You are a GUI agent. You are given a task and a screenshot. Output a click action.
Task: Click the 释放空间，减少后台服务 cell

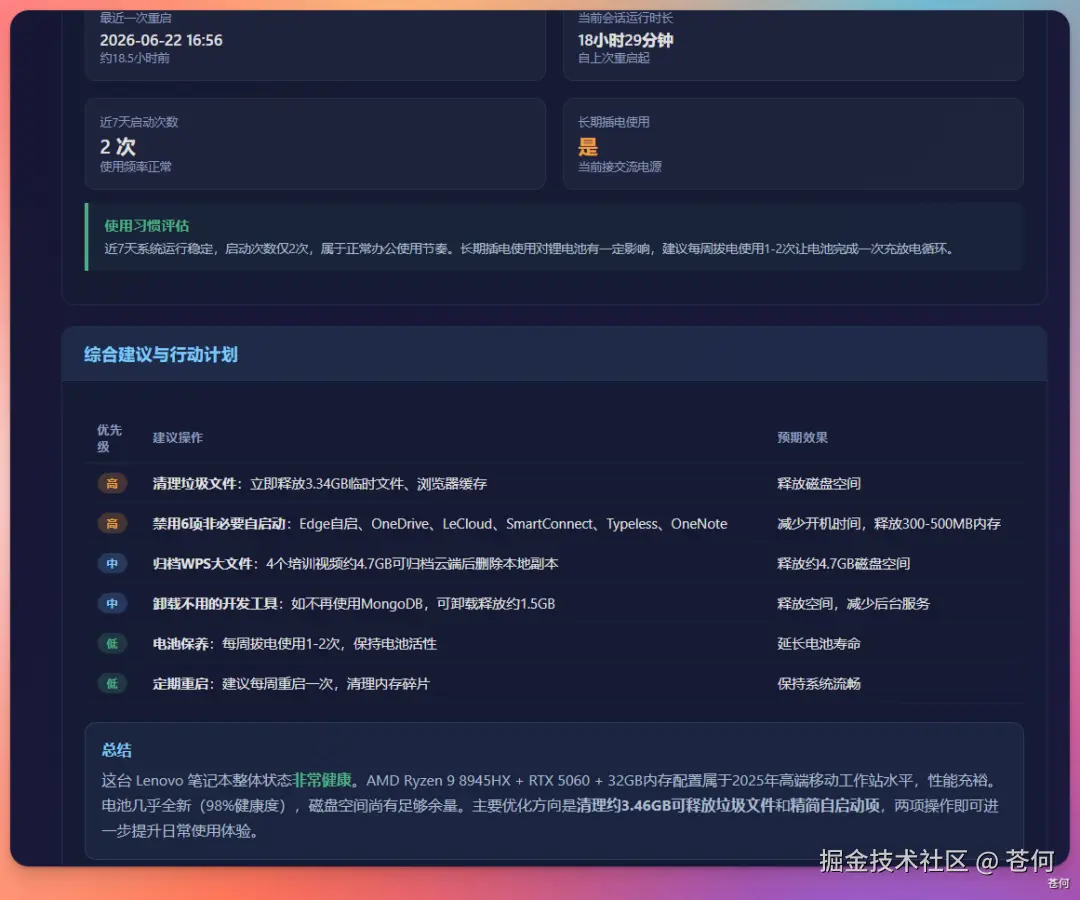pos(853,603)
